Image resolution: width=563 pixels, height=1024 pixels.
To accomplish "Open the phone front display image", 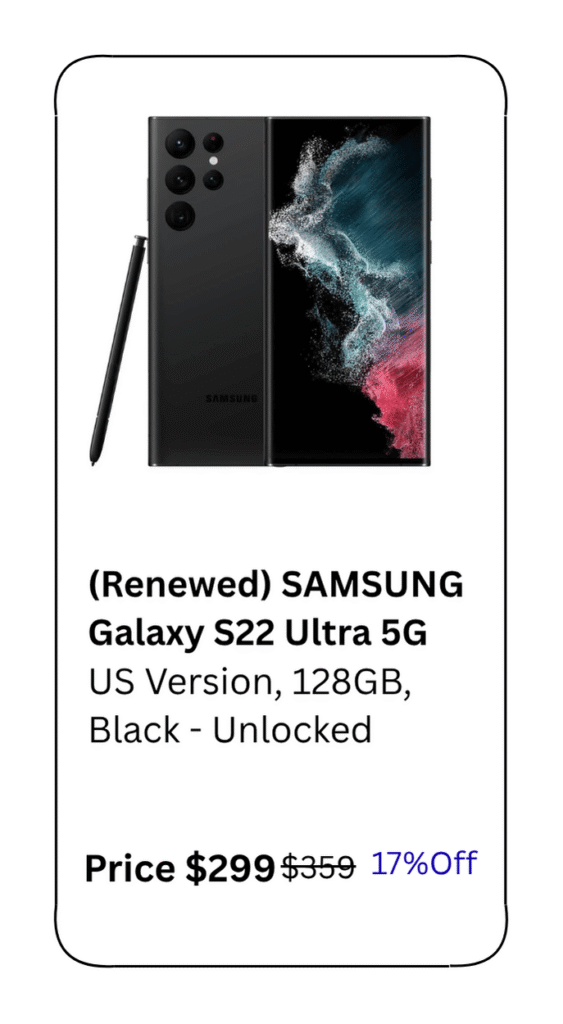I will click(x=349, y=291).
